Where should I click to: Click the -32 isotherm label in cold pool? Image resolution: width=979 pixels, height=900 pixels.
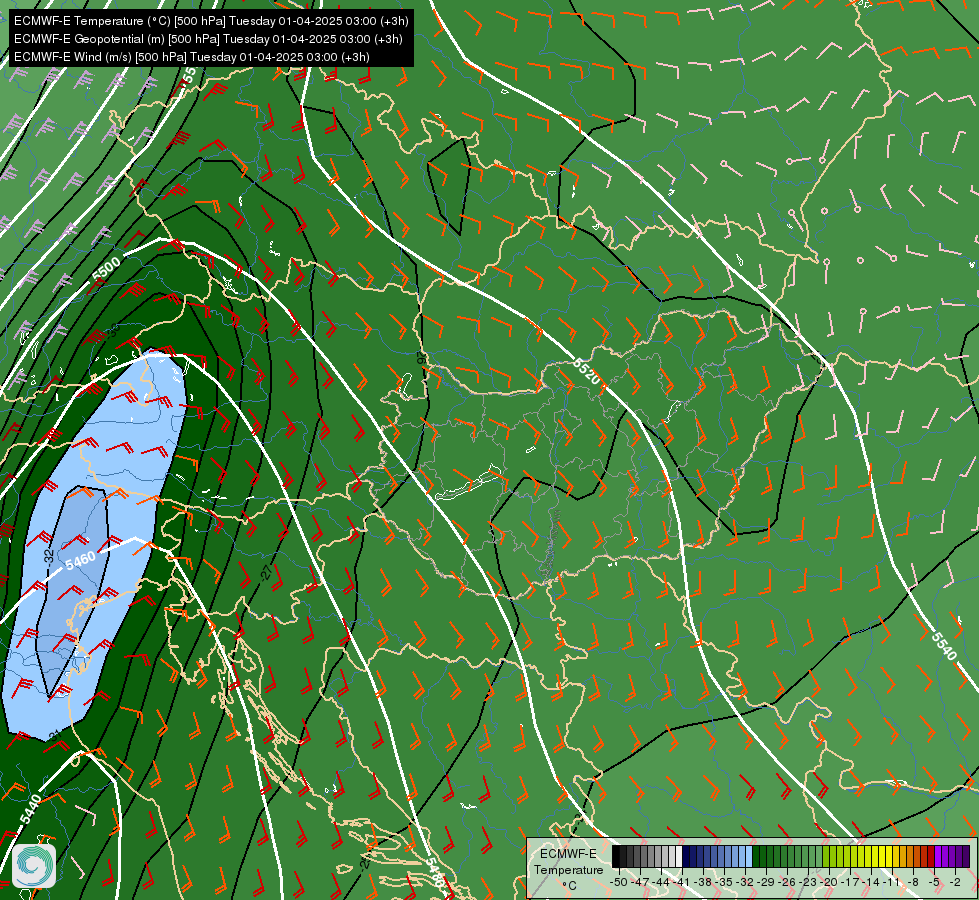(x=49, y=556)
